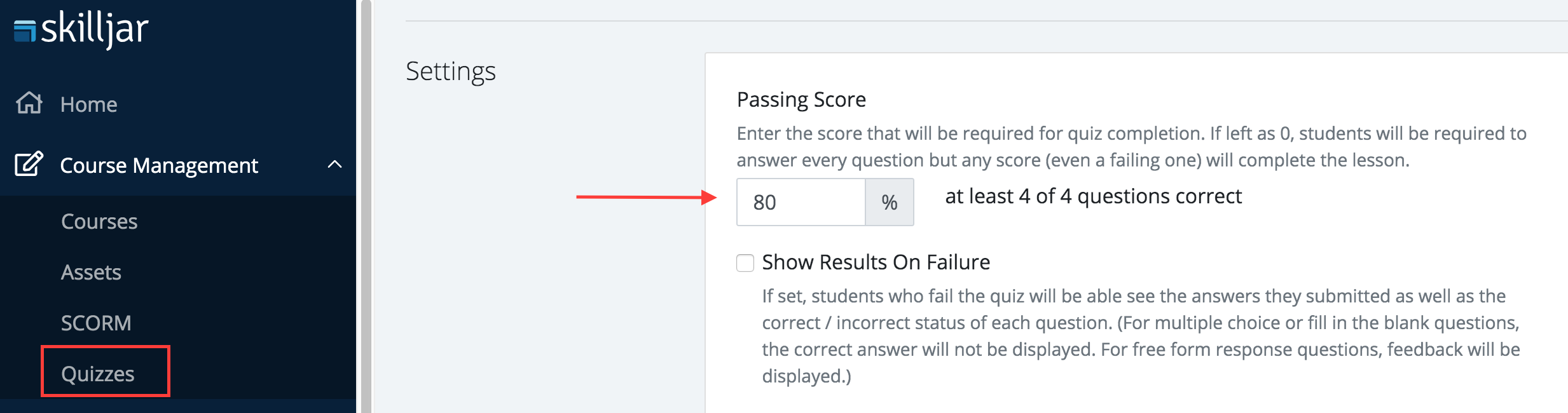
Task: Click the Skilljar logo
Action: (81, 29)
